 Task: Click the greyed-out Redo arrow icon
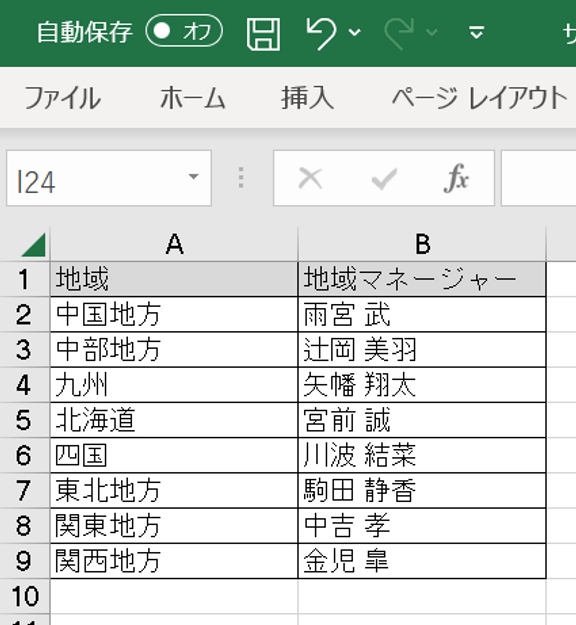tap(399, 33)
